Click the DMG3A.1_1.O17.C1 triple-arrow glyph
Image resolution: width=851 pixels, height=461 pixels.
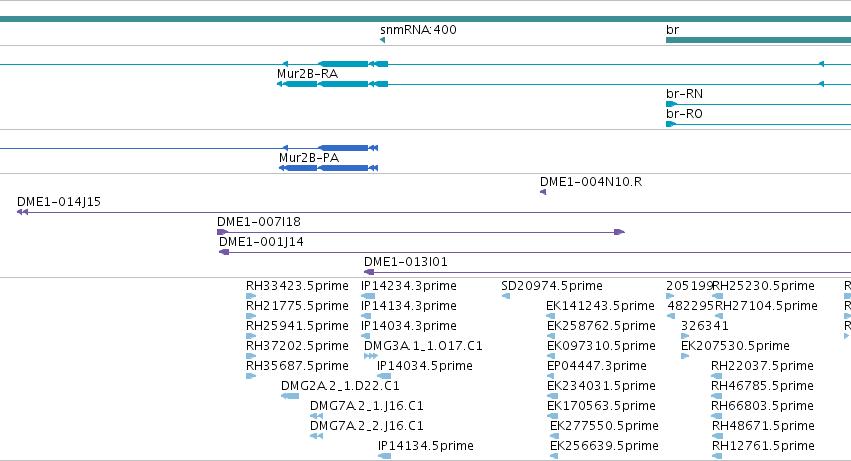point(371,357)
